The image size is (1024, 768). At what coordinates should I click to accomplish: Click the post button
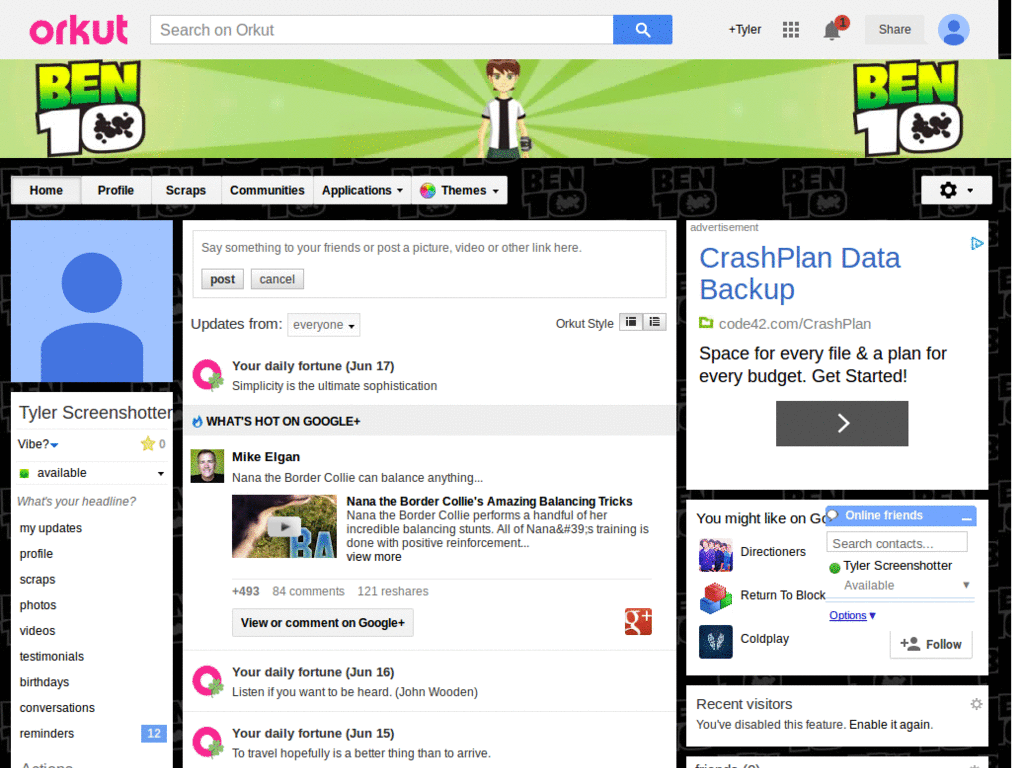pos(222,279)
